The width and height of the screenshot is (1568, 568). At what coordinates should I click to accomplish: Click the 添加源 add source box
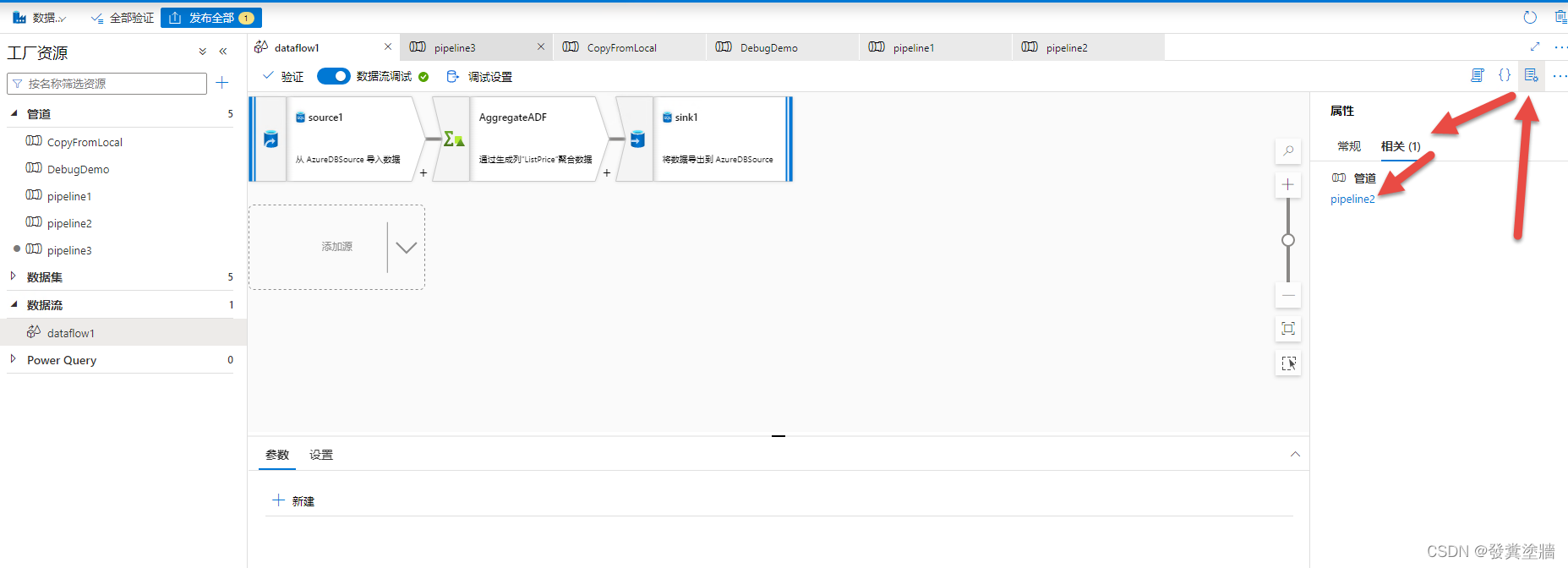point(336,247)
